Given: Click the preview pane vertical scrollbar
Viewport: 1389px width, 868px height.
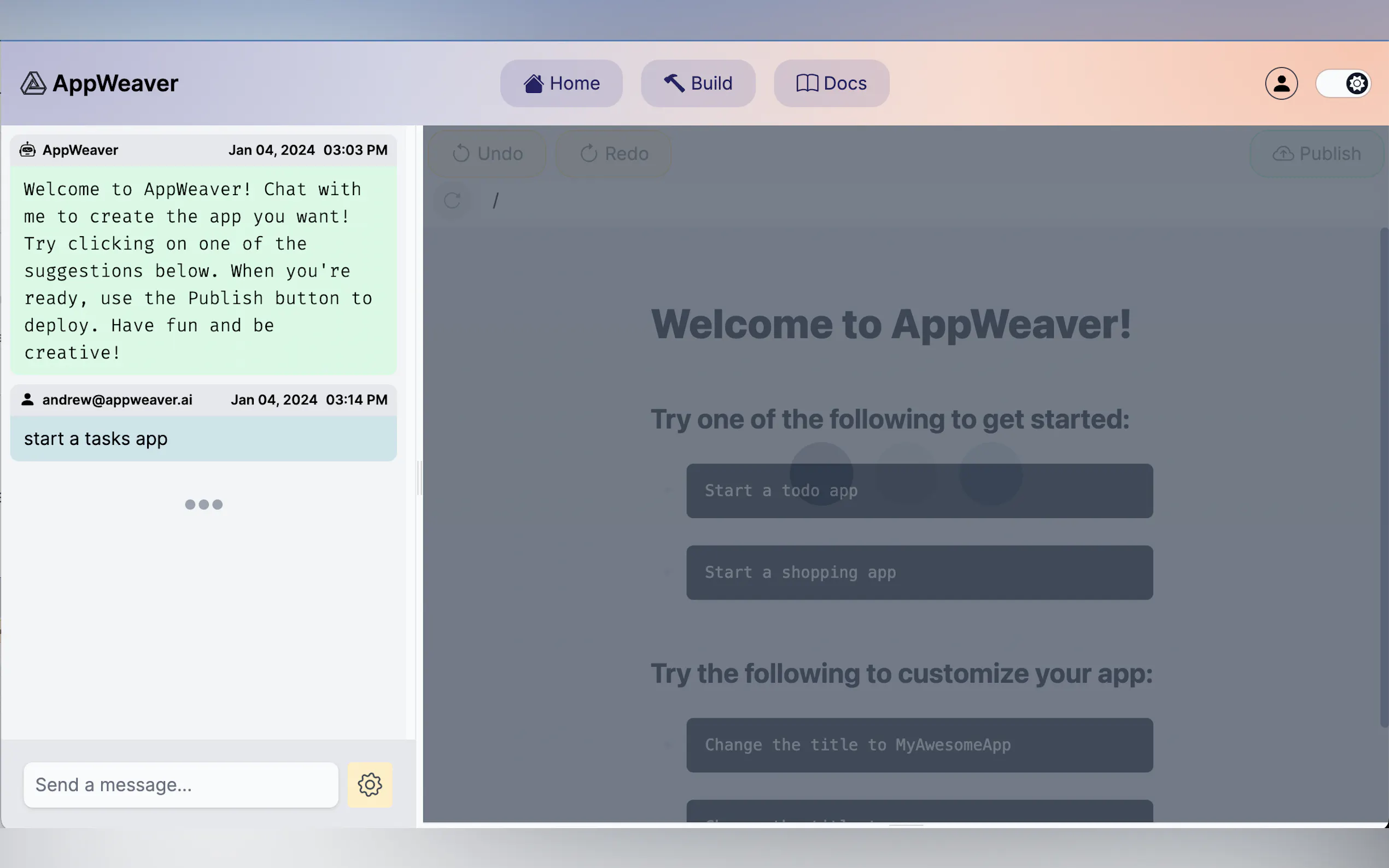Looking at the screenshot, I should pos(1384,477).
